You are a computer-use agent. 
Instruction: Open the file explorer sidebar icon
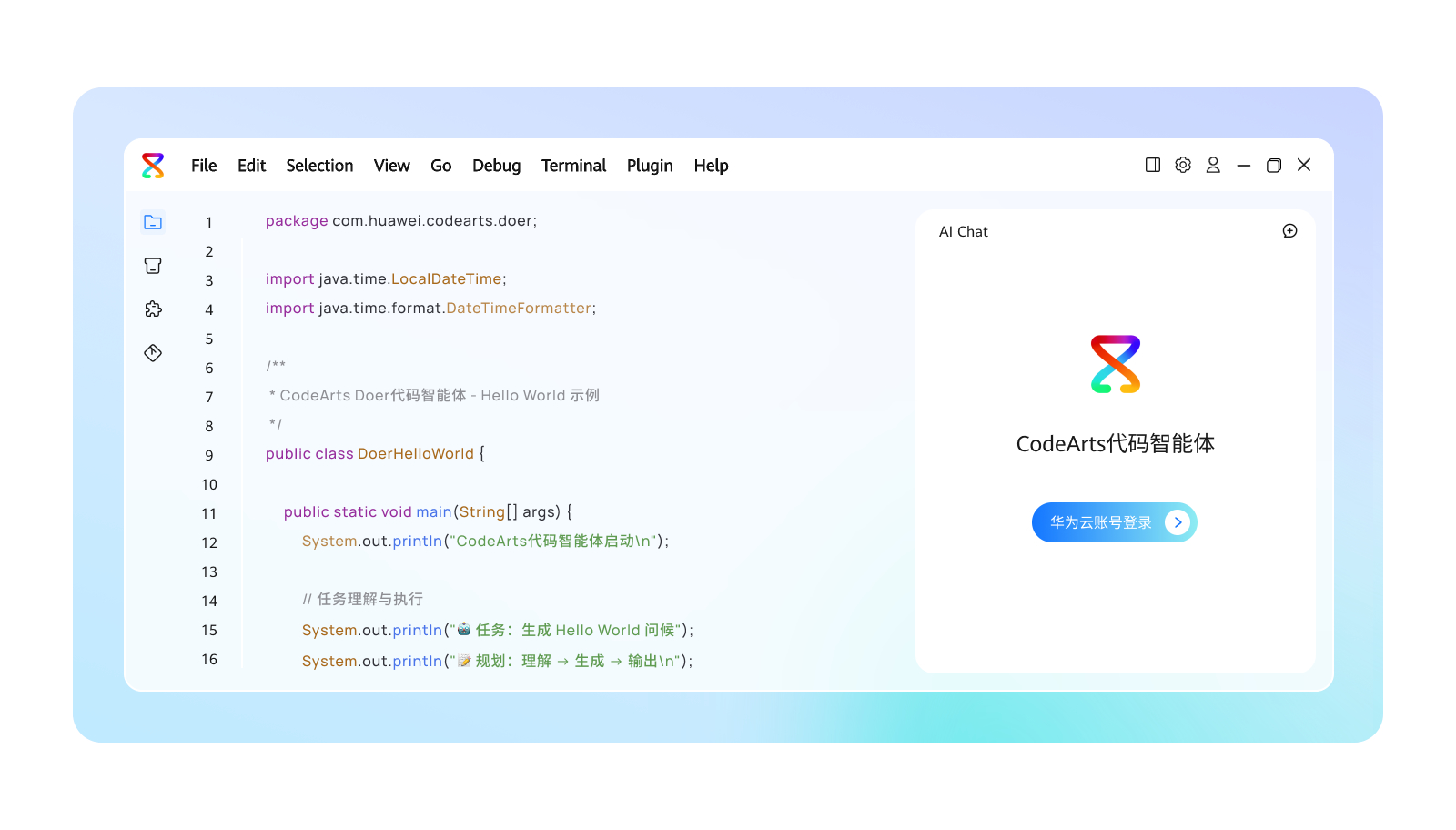tap(153, 222)
